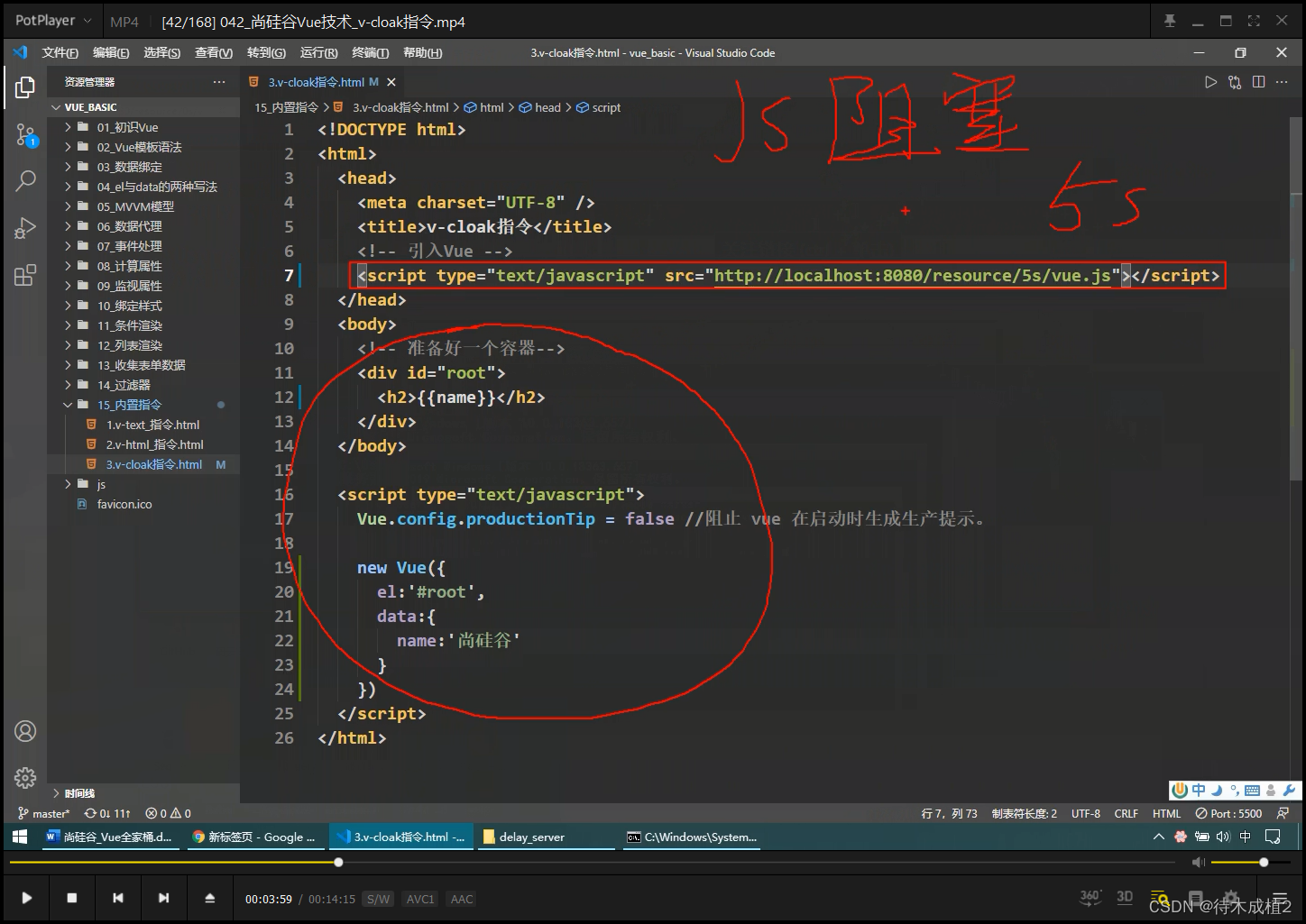Click the Run code triangle icon in editor toolbar
Viewport: 1306px width, 924px height.
(x=1210, y=82)
